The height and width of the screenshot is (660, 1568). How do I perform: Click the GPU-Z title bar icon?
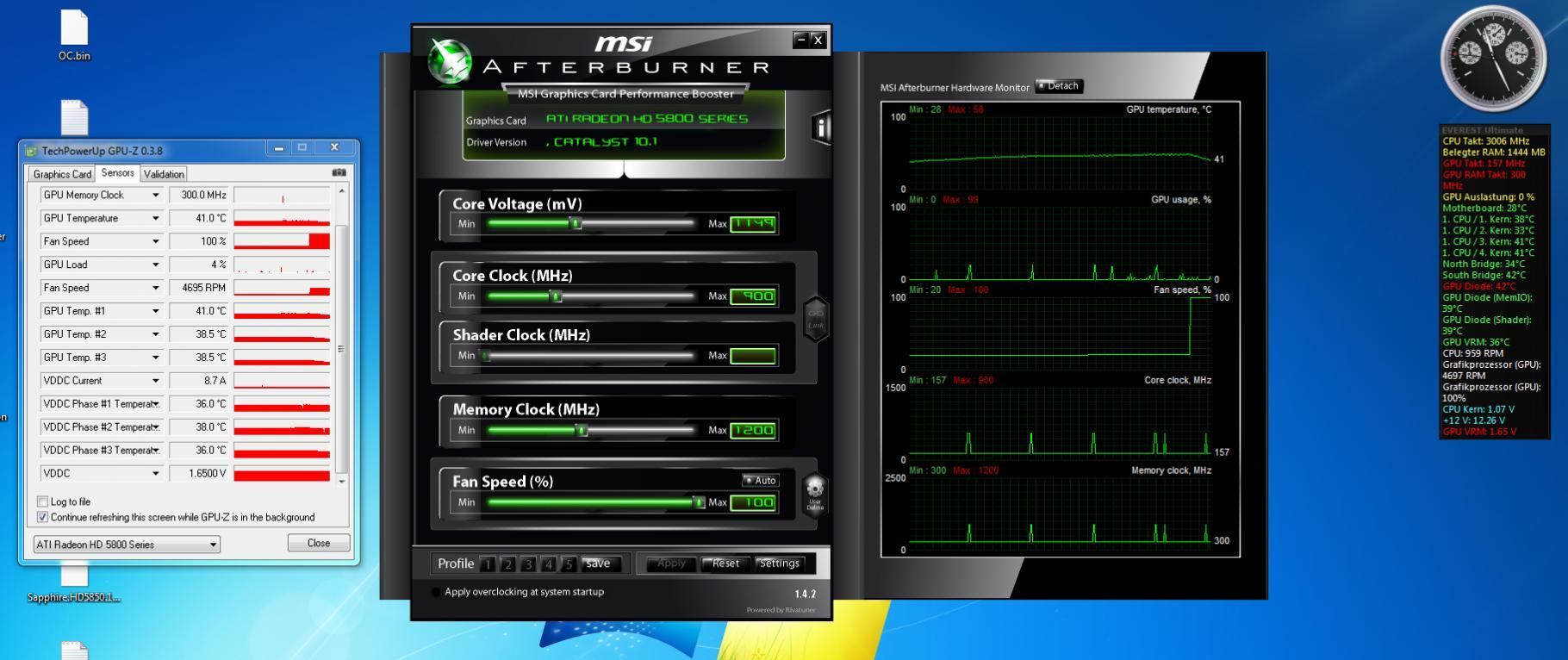coord(32,151)
